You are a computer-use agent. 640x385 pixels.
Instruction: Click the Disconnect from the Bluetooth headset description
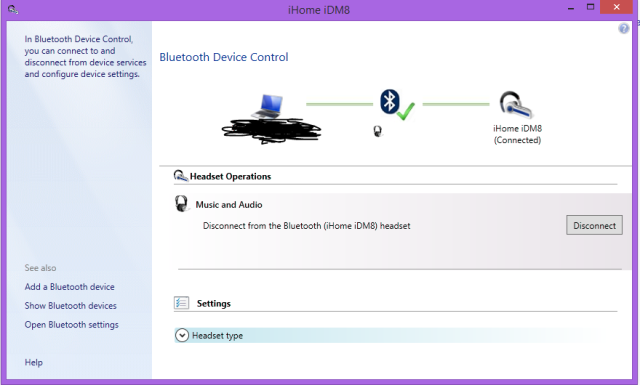307,226
